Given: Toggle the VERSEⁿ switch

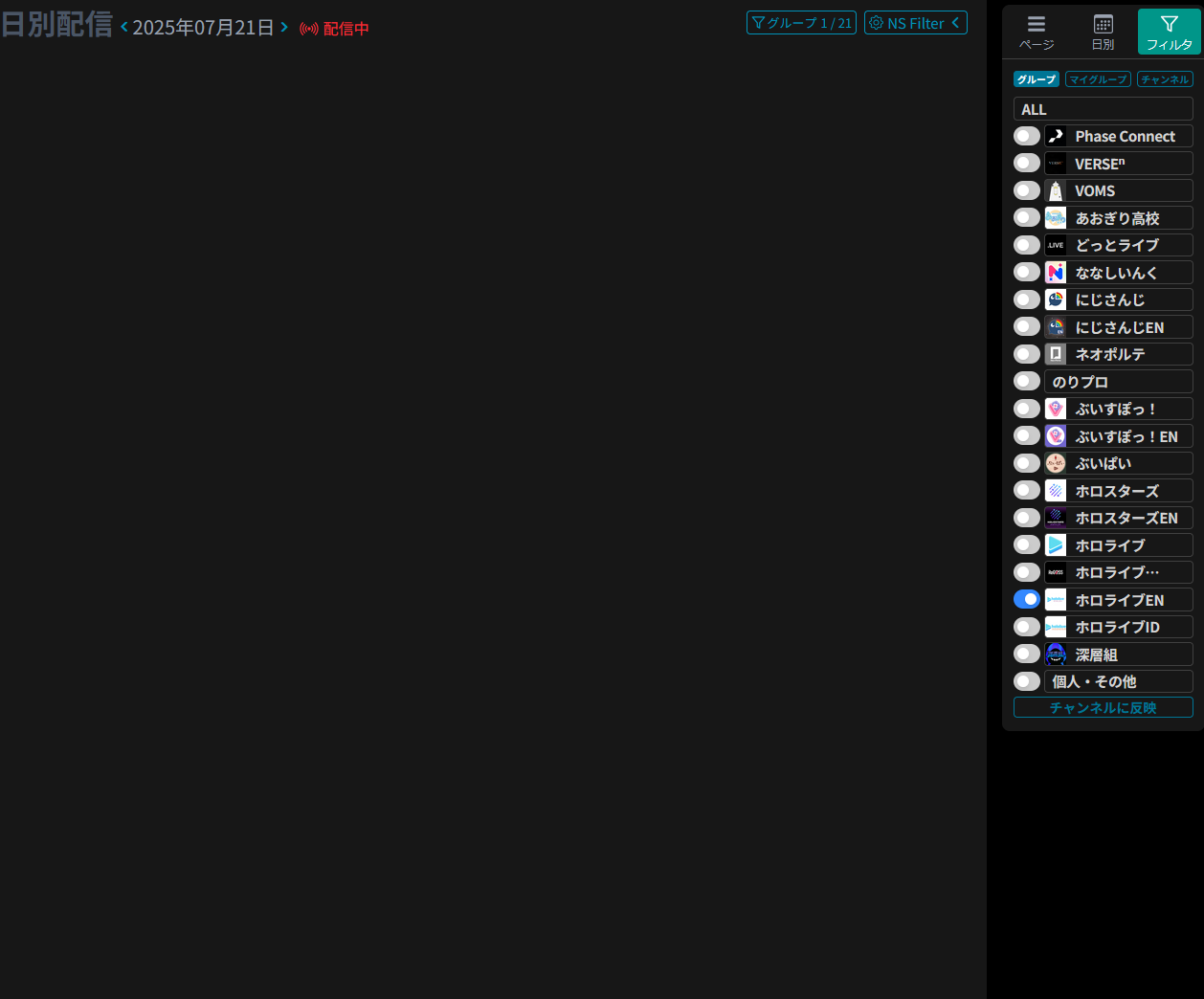Looking at the screenshot, I should [x=1027, y=163].
